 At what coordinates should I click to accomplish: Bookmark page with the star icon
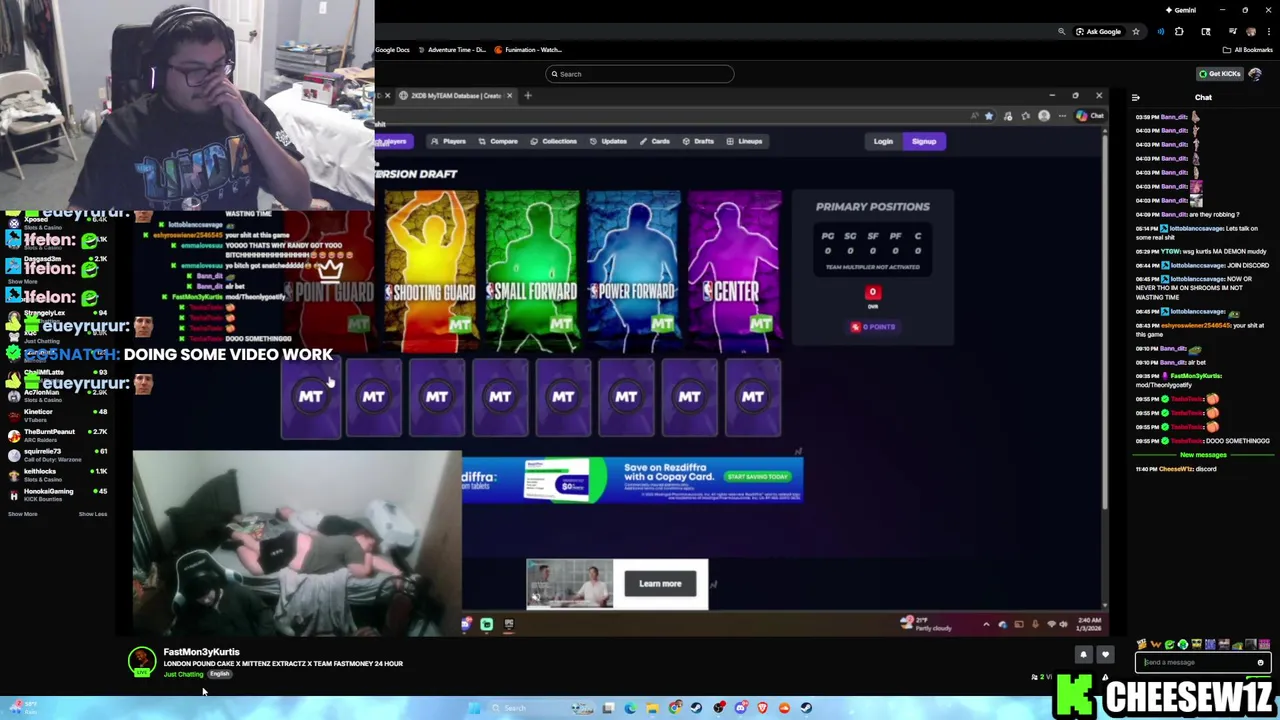point(1135,32)
